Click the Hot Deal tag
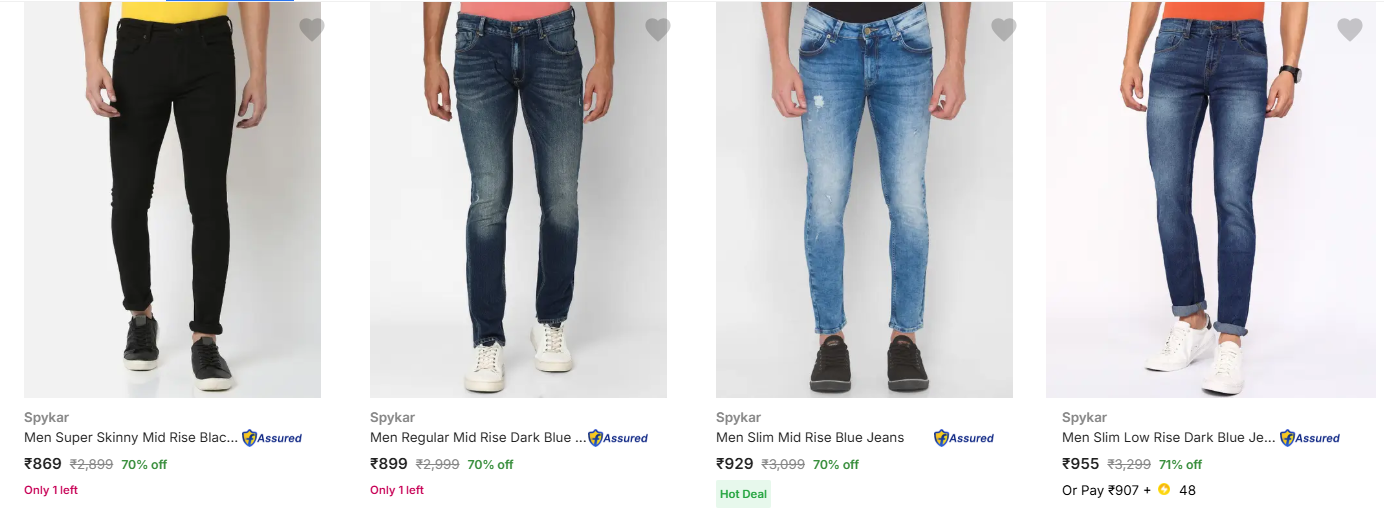1384x509 pixels. tap(743, 493)
